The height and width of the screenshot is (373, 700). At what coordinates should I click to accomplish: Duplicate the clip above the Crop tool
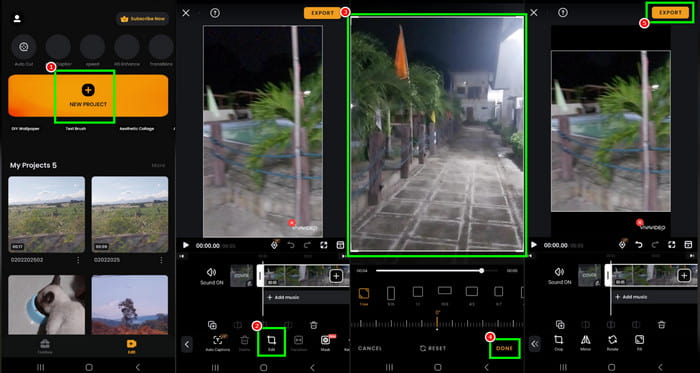coord(560,325)
